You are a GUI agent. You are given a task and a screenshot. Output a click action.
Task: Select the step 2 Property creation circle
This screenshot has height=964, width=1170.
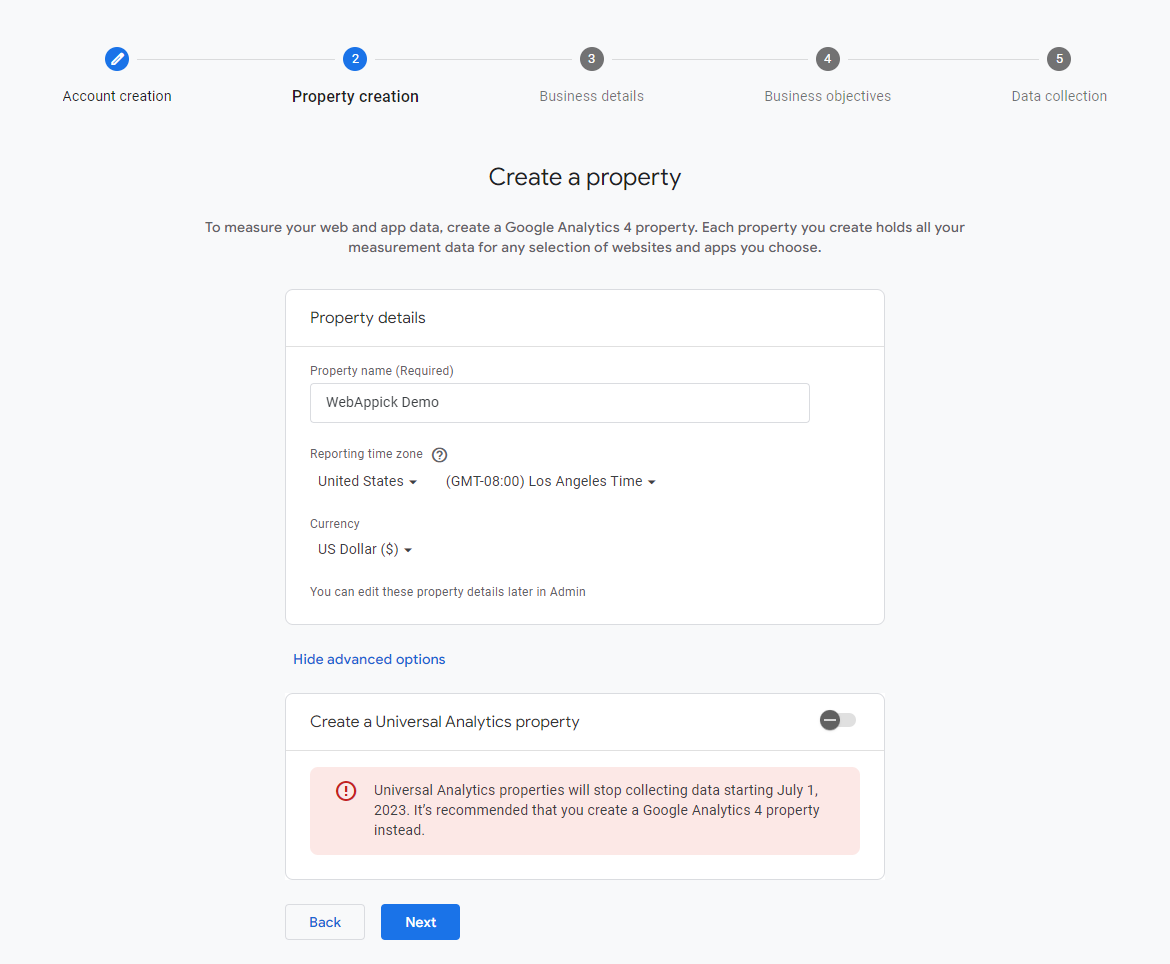click(x=355, y=59)
